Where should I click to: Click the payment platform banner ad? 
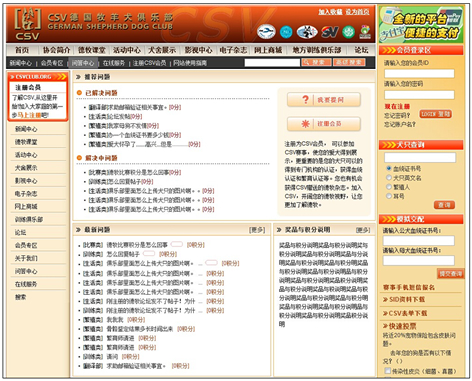(x=421, y=25)
